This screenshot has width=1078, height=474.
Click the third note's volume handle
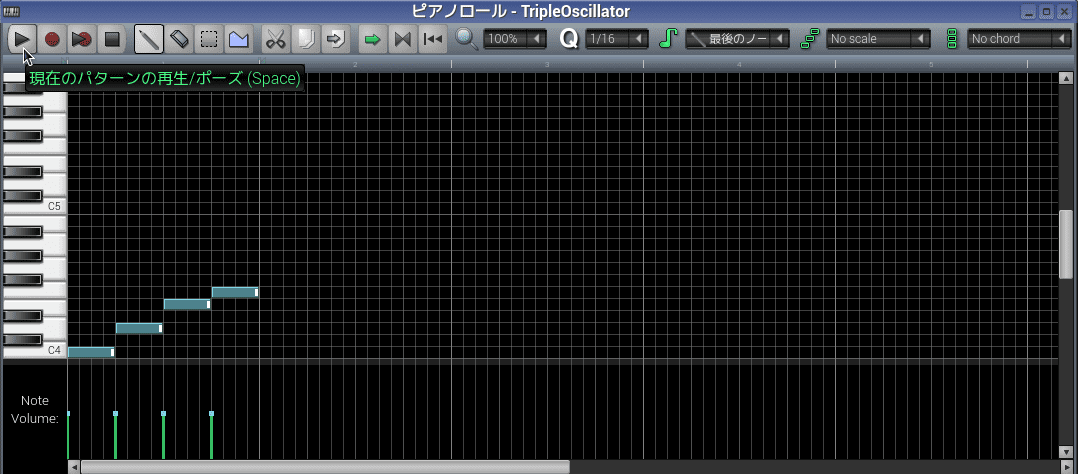(x=164, y=413)
